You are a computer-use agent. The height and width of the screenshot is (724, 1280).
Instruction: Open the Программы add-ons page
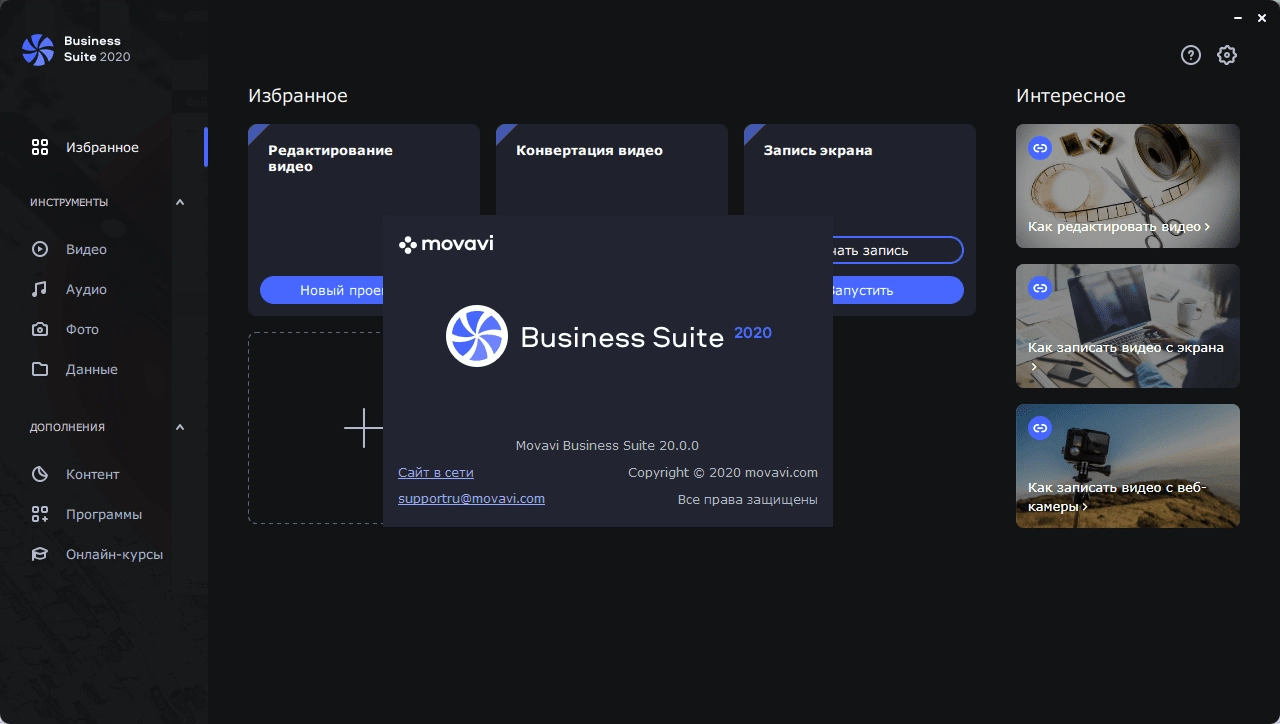(x=104, y=514)
